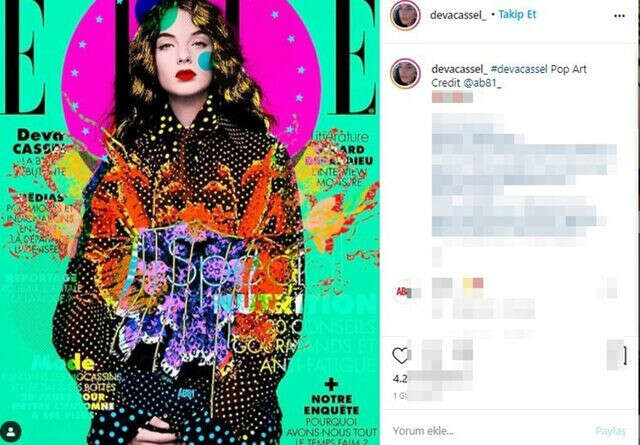Show tagged people icon on photo
Screen dimensions: 640x445
[x=11, y=432]
